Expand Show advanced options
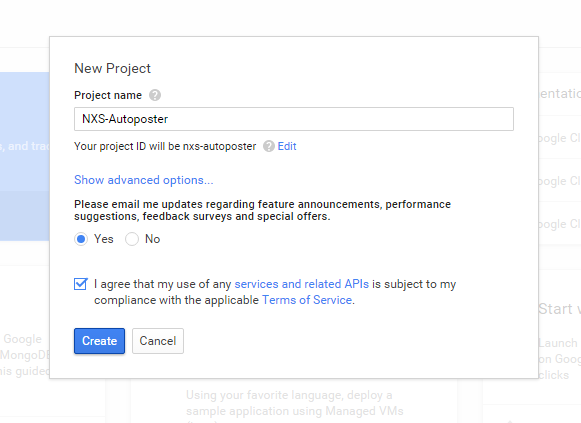The image size is (581, 423). [144, 180]
